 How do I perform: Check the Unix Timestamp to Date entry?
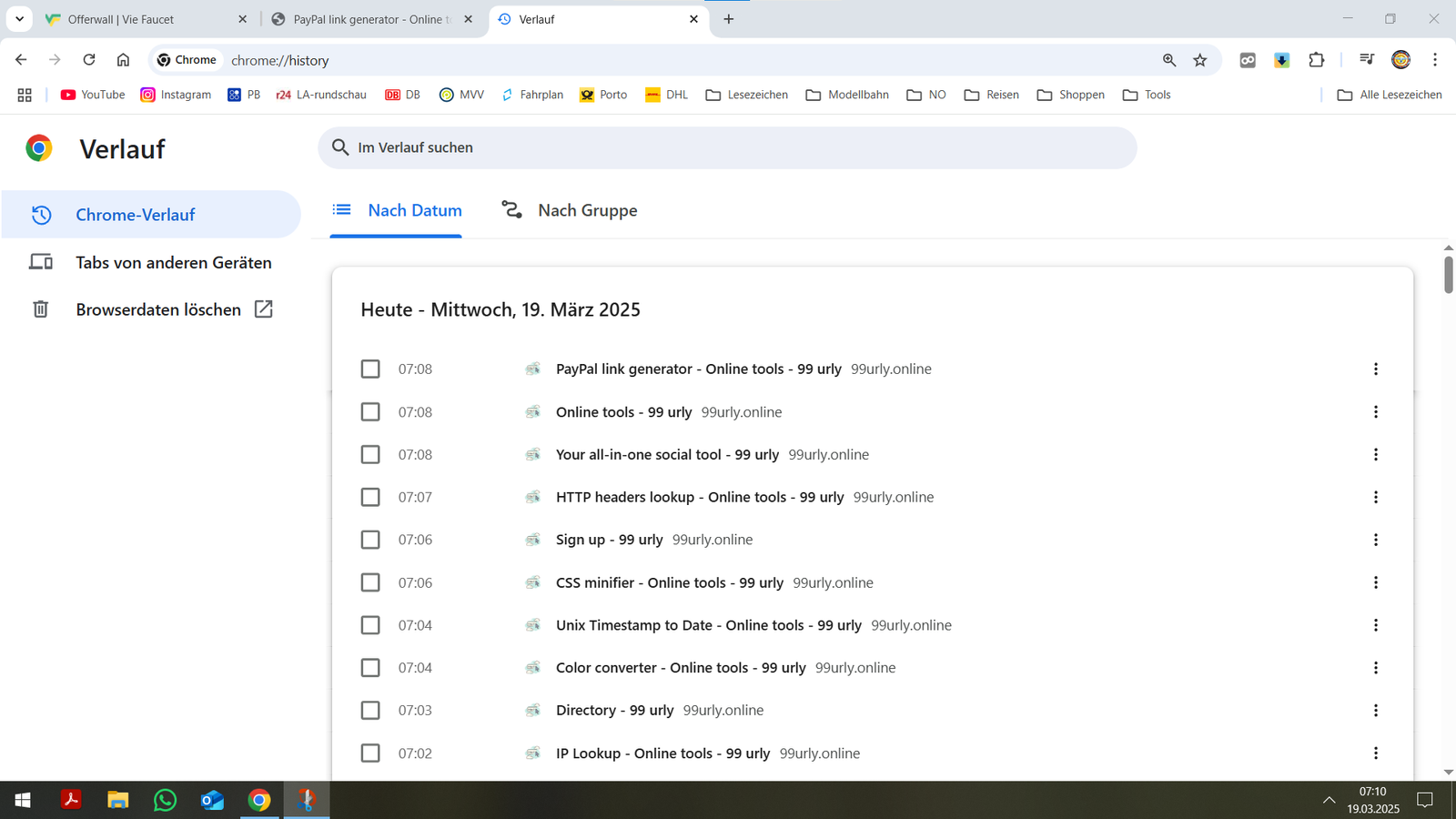point(370,625)
